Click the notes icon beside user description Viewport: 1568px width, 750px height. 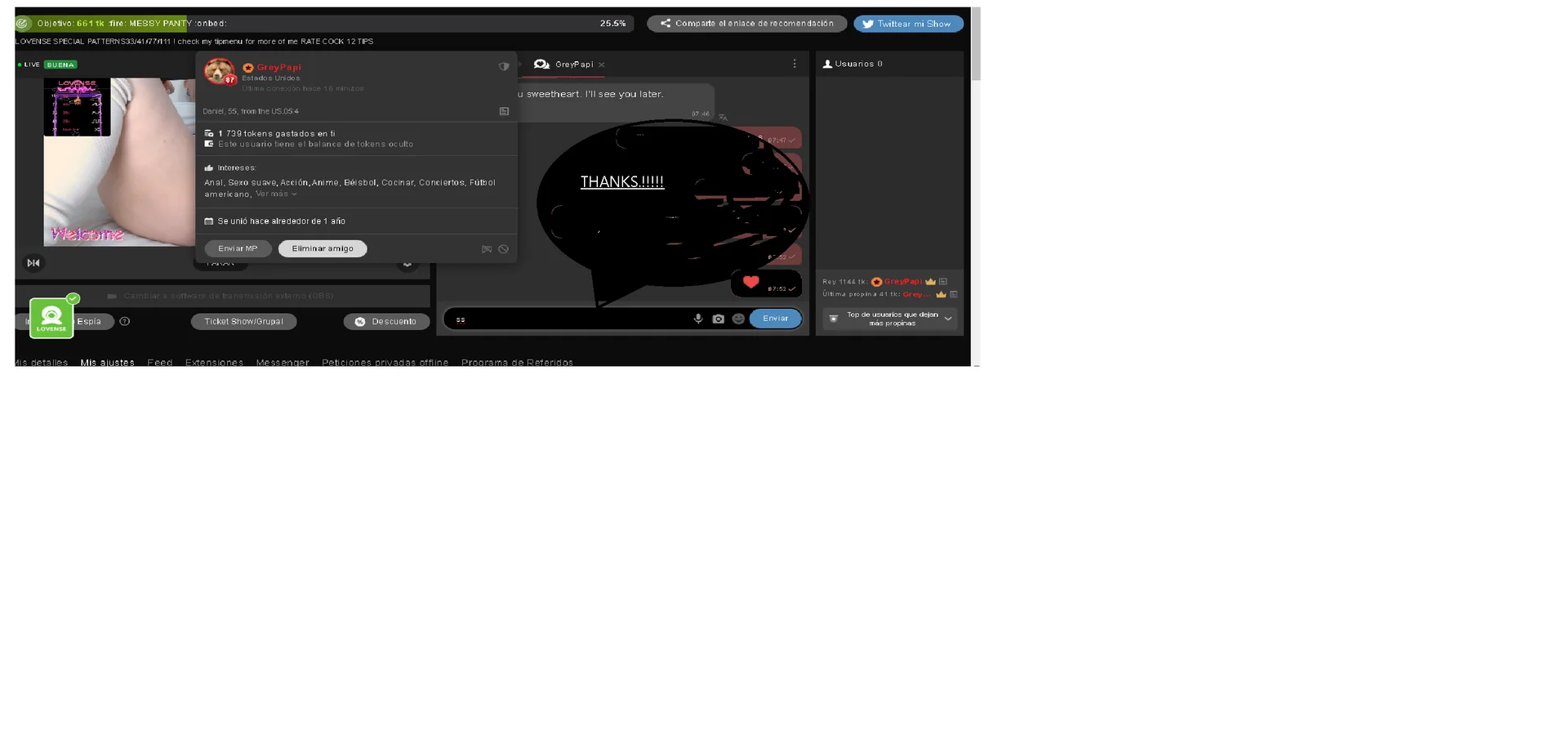(504, 111)
